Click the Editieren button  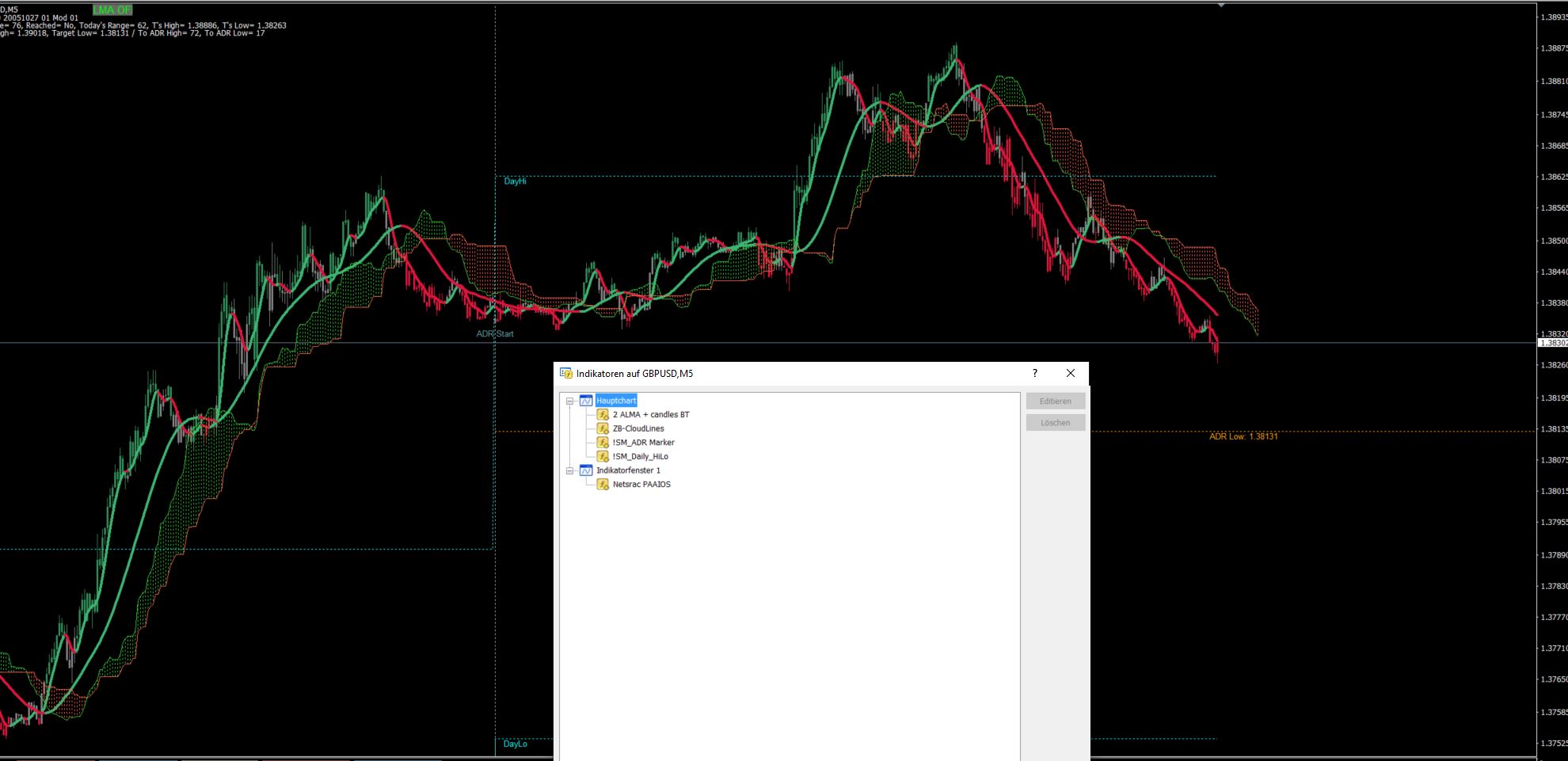pyautogui.click(x=1056, y=401)
